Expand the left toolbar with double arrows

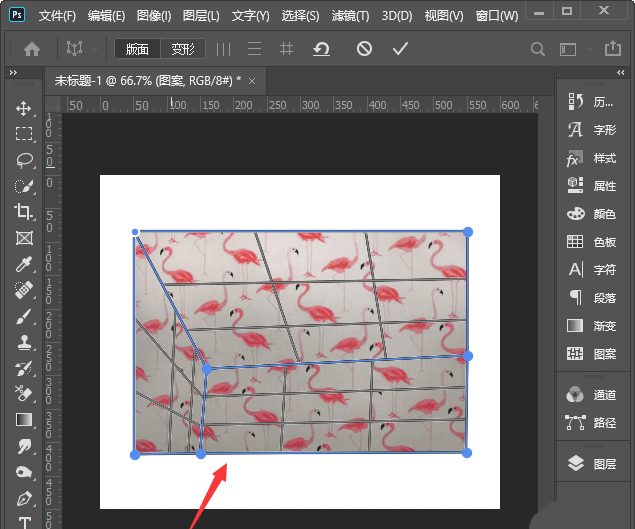click(x=13, y=73)
